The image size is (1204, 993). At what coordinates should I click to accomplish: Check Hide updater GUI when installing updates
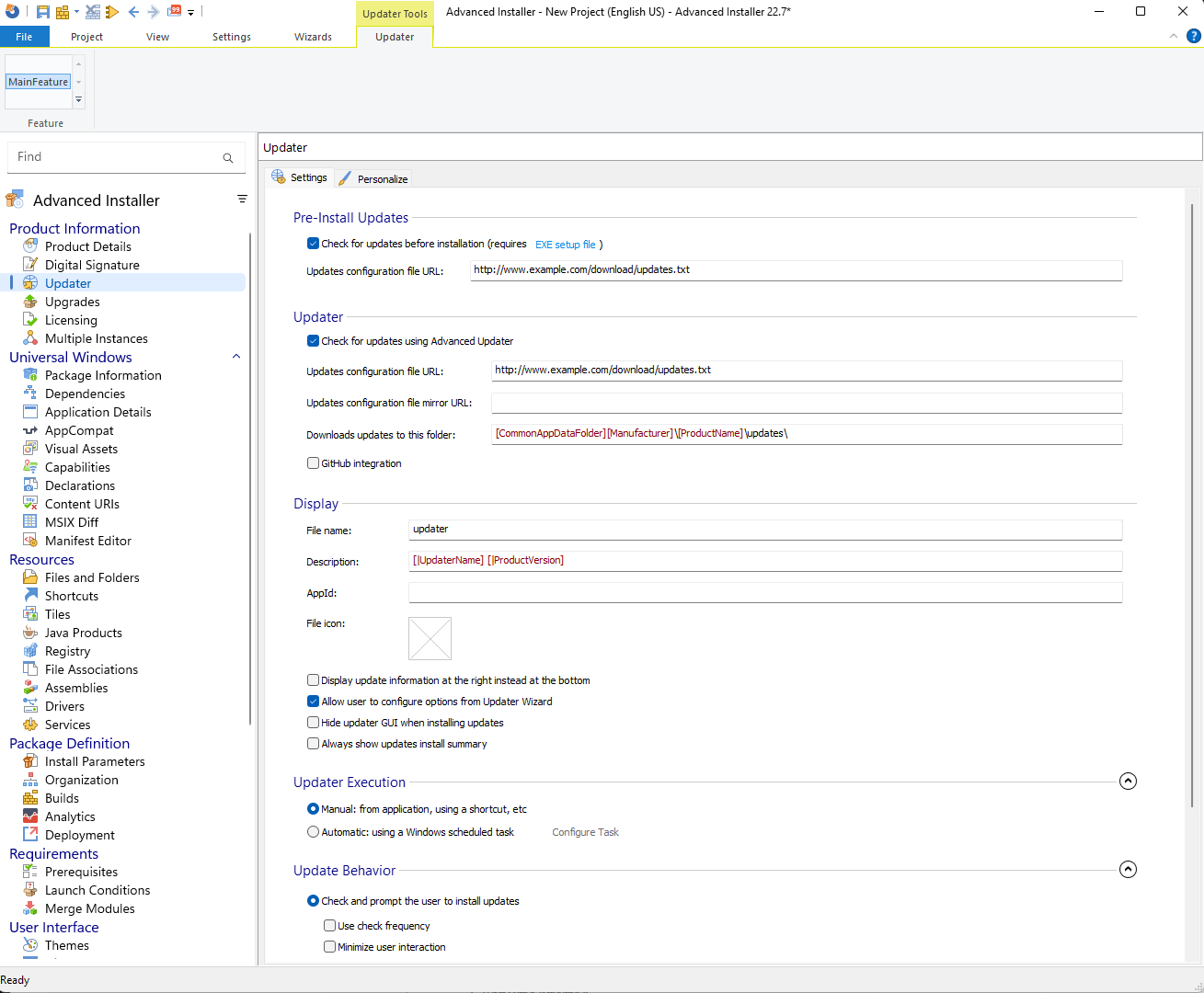[313, 722]
